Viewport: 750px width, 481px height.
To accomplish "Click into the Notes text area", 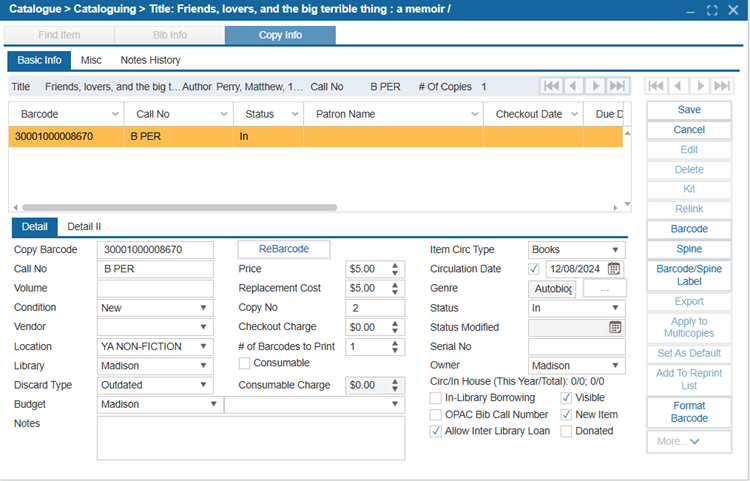I will (x=251, y=438).
